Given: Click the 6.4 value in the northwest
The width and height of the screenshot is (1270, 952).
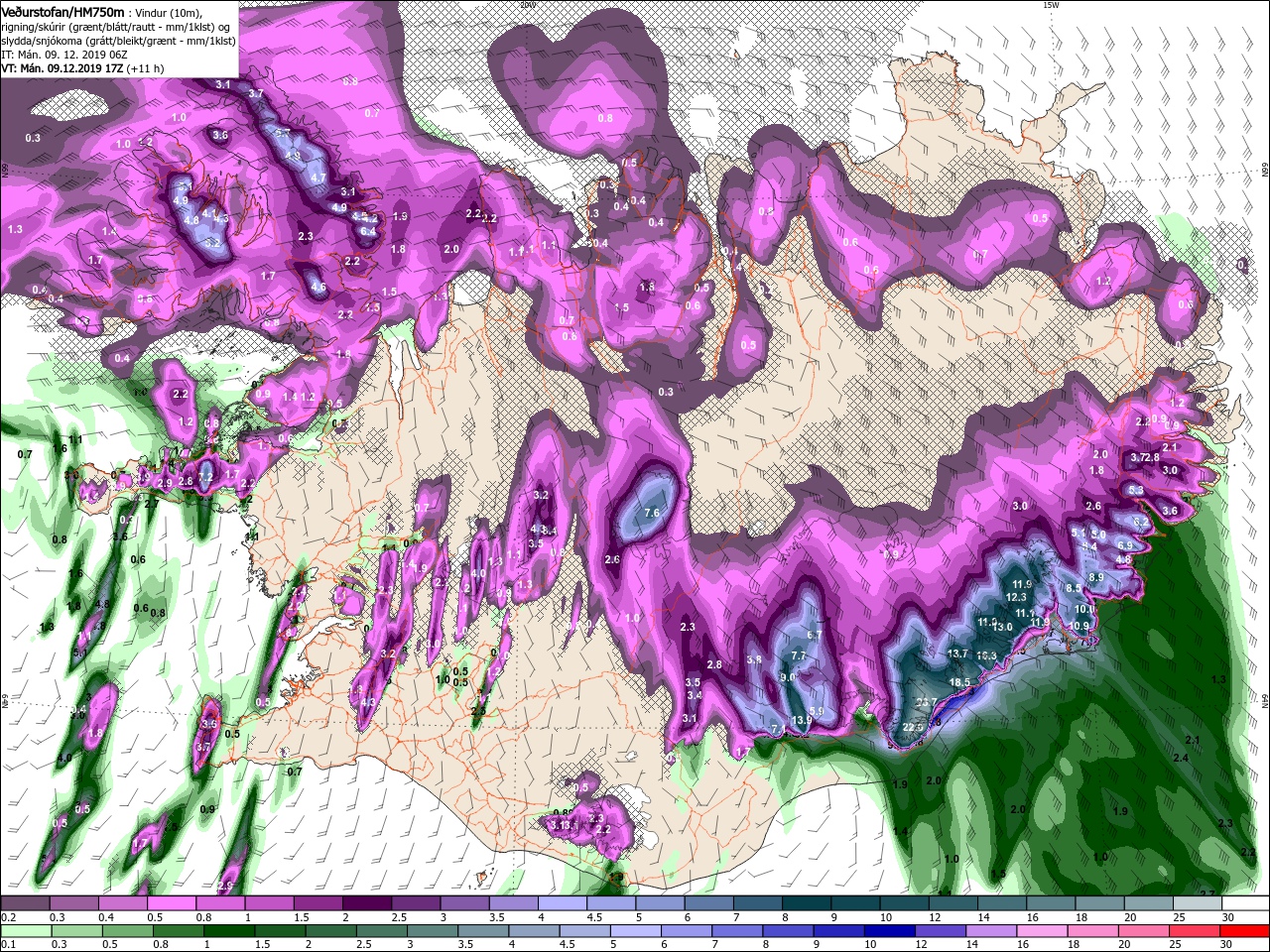Looking at the screenshot, I should (367, 231).
